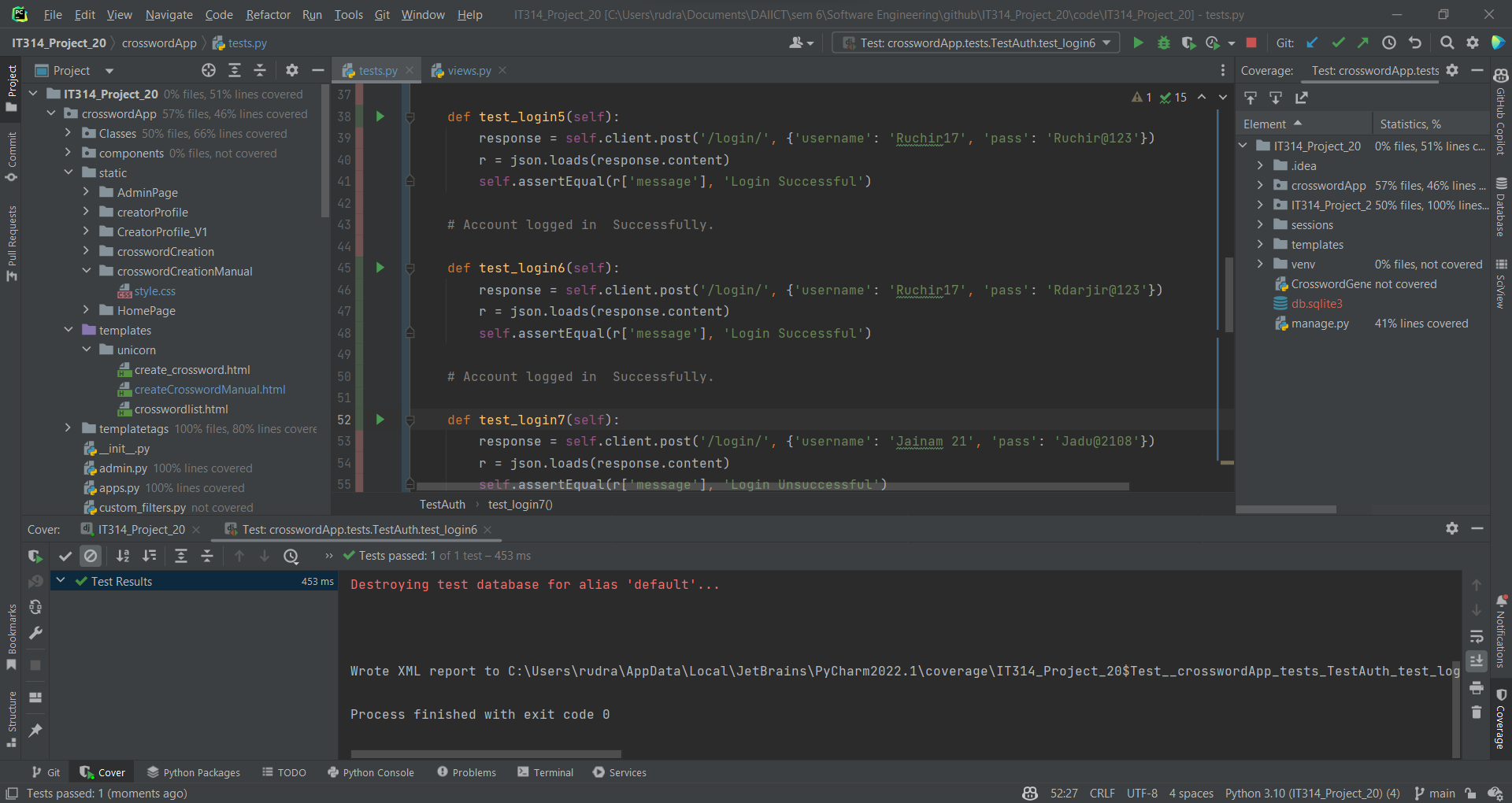Screen dimensions: 1512x803
Task: Rerun tests in Cover panel
Action: [35, 556]
